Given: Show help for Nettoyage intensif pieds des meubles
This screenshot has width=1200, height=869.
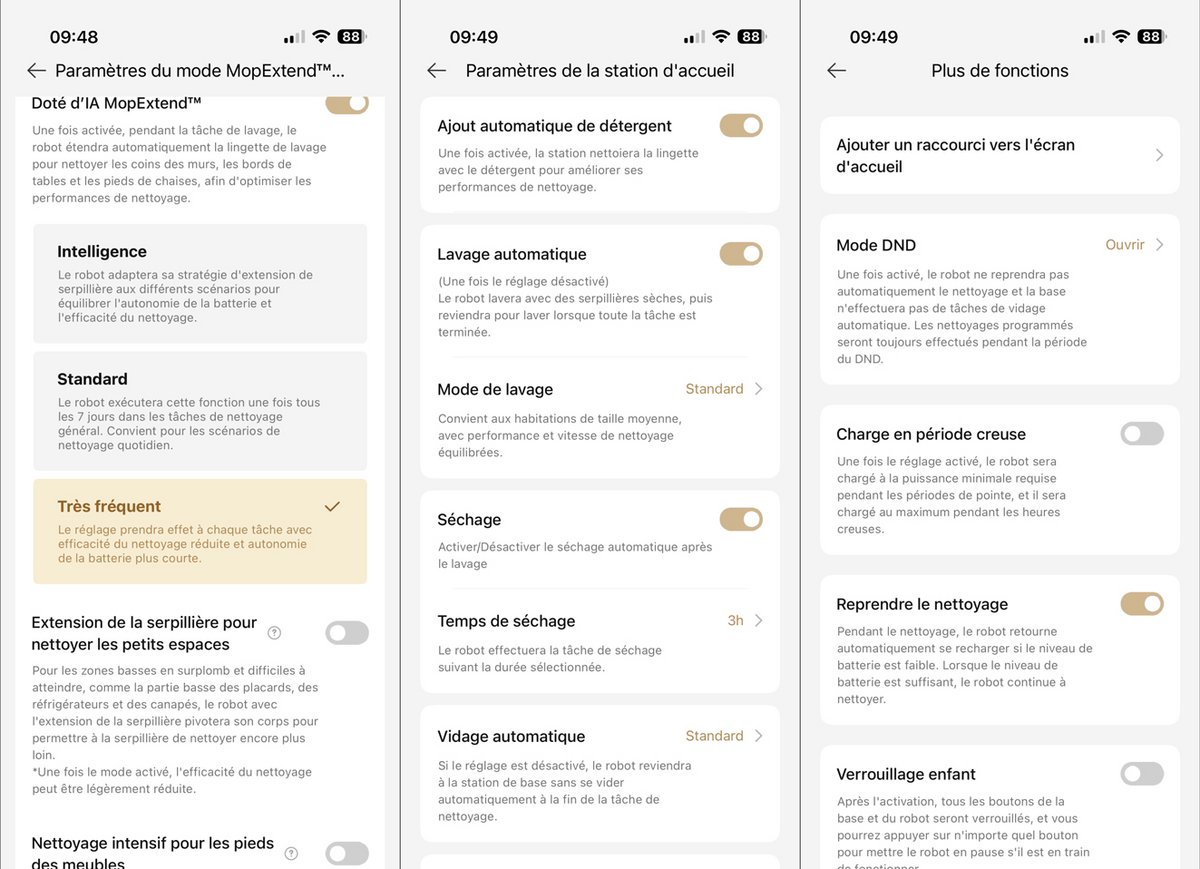Looking at the screenshot, I should click(291, 853).
